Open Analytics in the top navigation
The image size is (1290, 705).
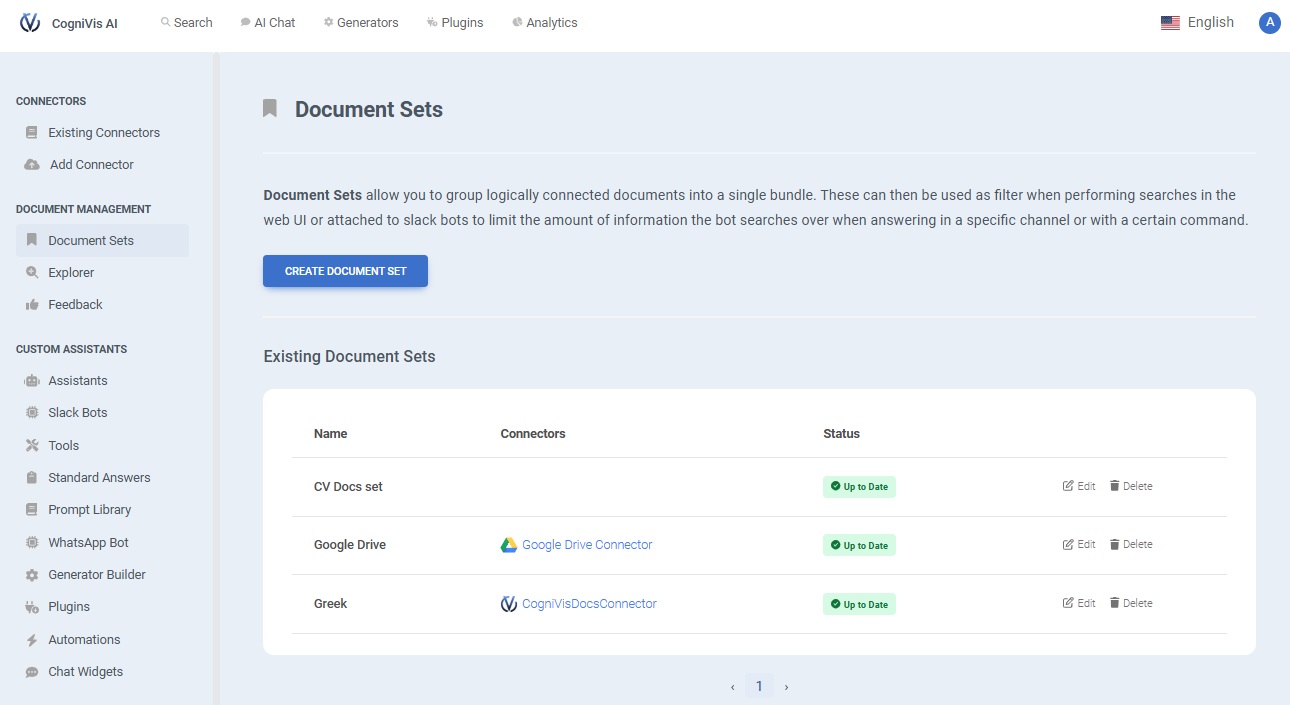coord(545,22)
